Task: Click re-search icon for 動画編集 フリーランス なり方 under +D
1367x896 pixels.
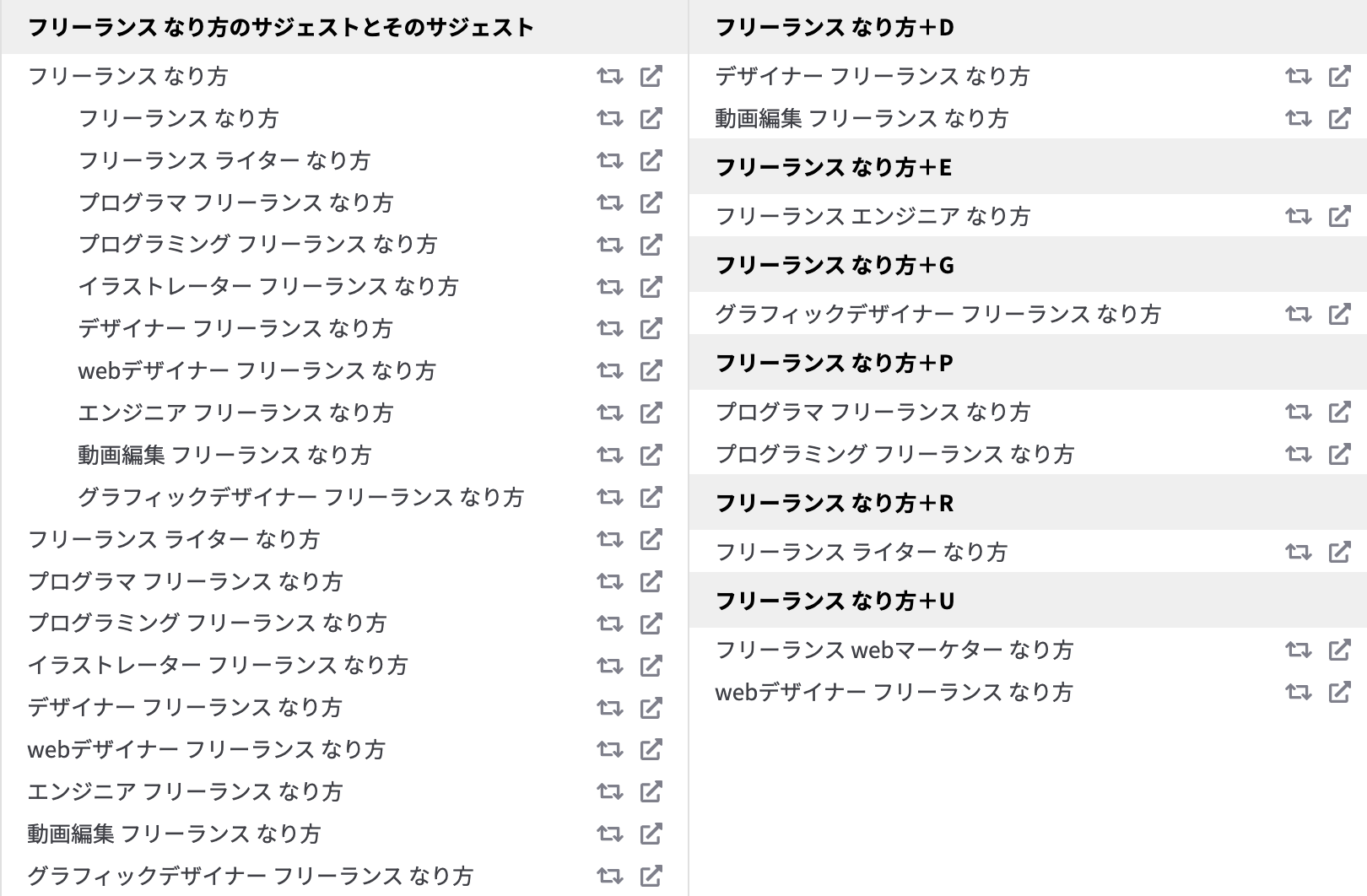Action: 1298,119
